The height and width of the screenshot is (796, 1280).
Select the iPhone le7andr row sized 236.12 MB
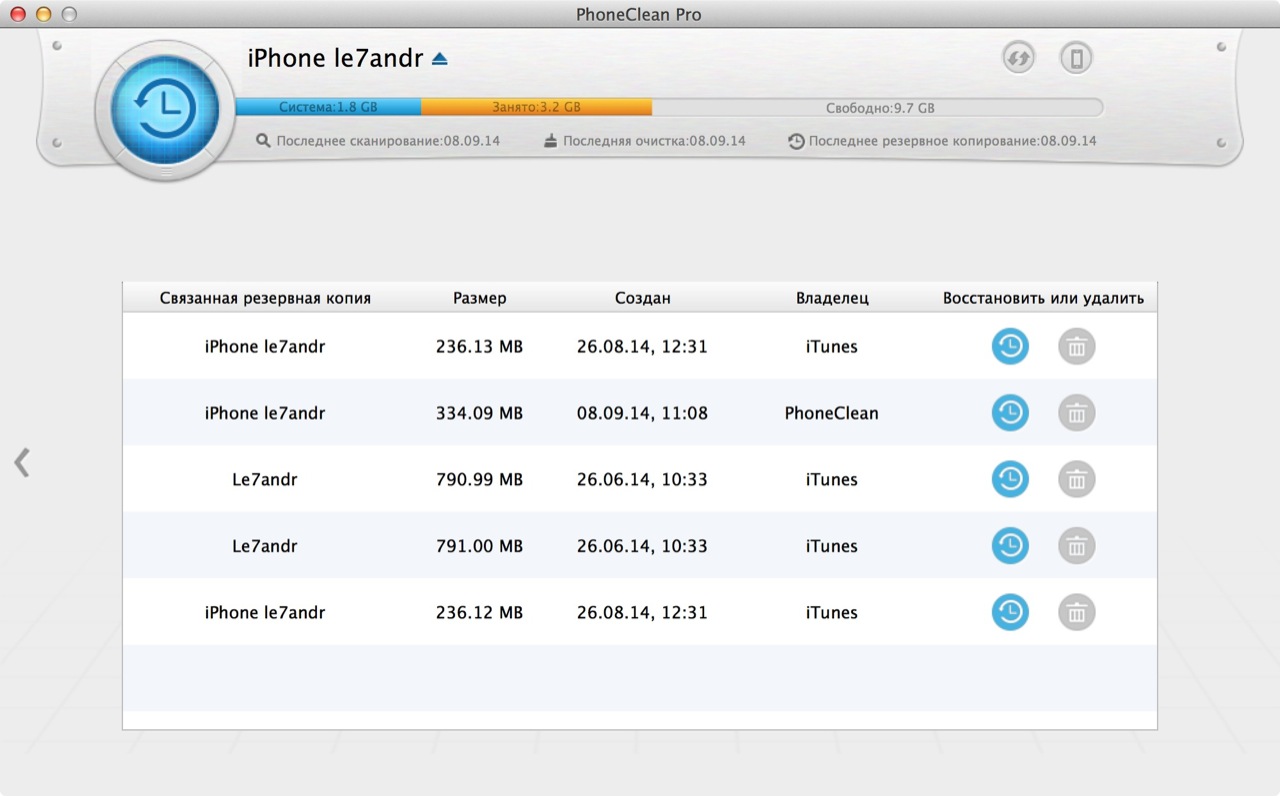coord(640,612)
